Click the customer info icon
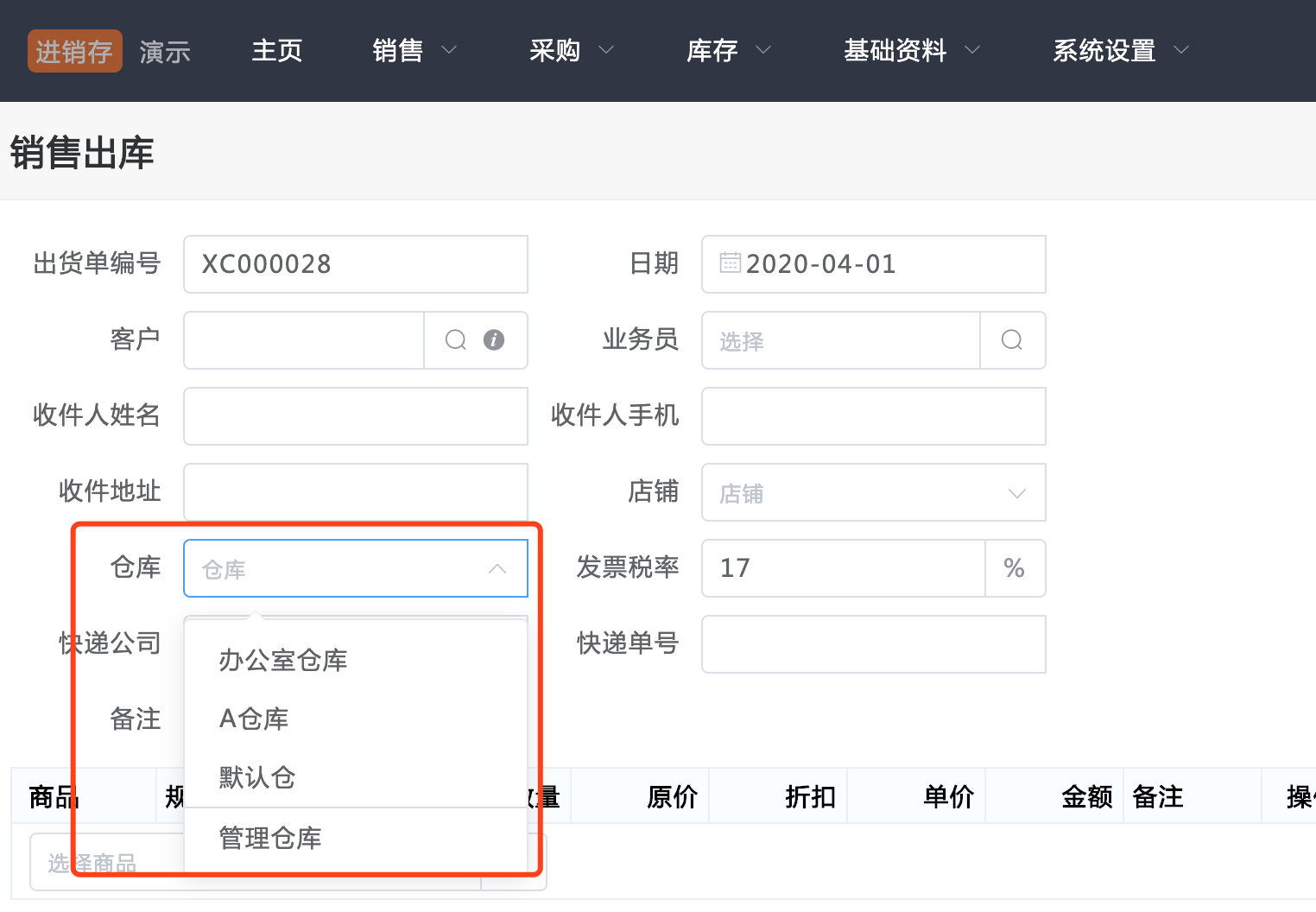This screenshot has width=1316, height=912. (494, 340)
